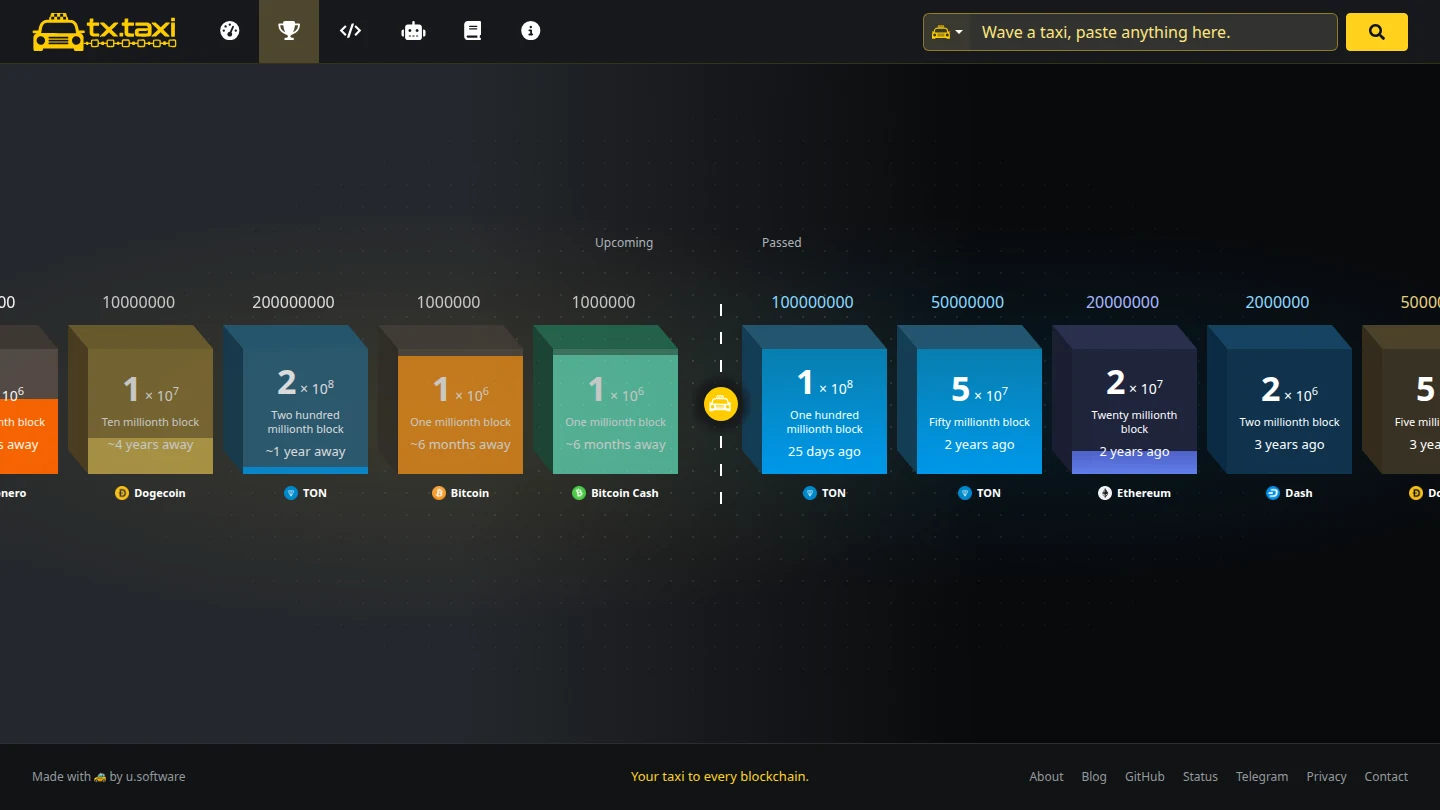Viewport: 1440px width, 810px height.
Task: Open the book documentation icon
Action: click(473, 31)
